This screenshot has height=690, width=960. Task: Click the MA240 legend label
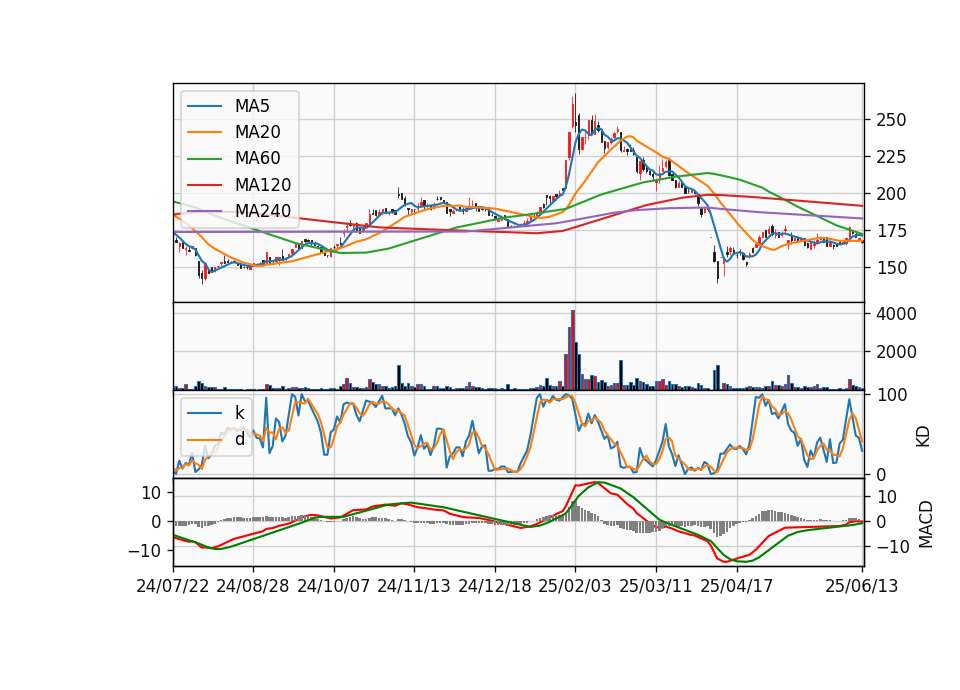point(263,211)
